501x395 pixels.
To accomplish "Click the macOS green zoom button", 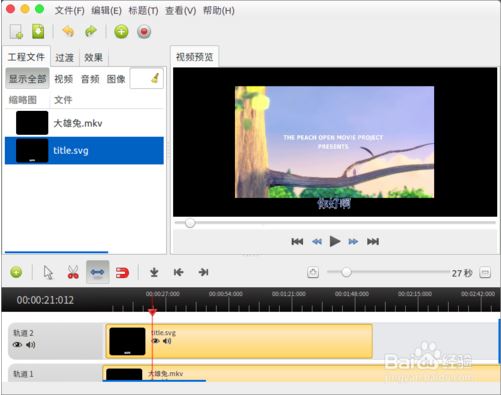I will pos(40,9).
